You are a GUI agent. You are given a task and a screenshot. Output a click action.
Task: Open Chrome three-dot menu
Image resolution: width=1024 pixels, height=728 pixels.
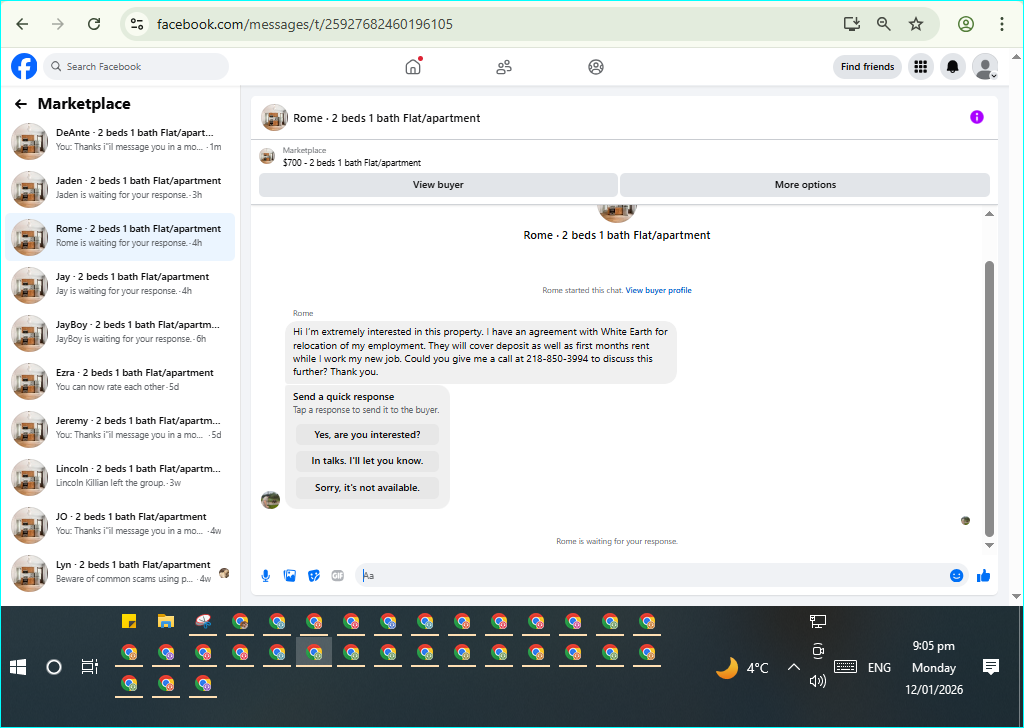(x=1002, y=24)
